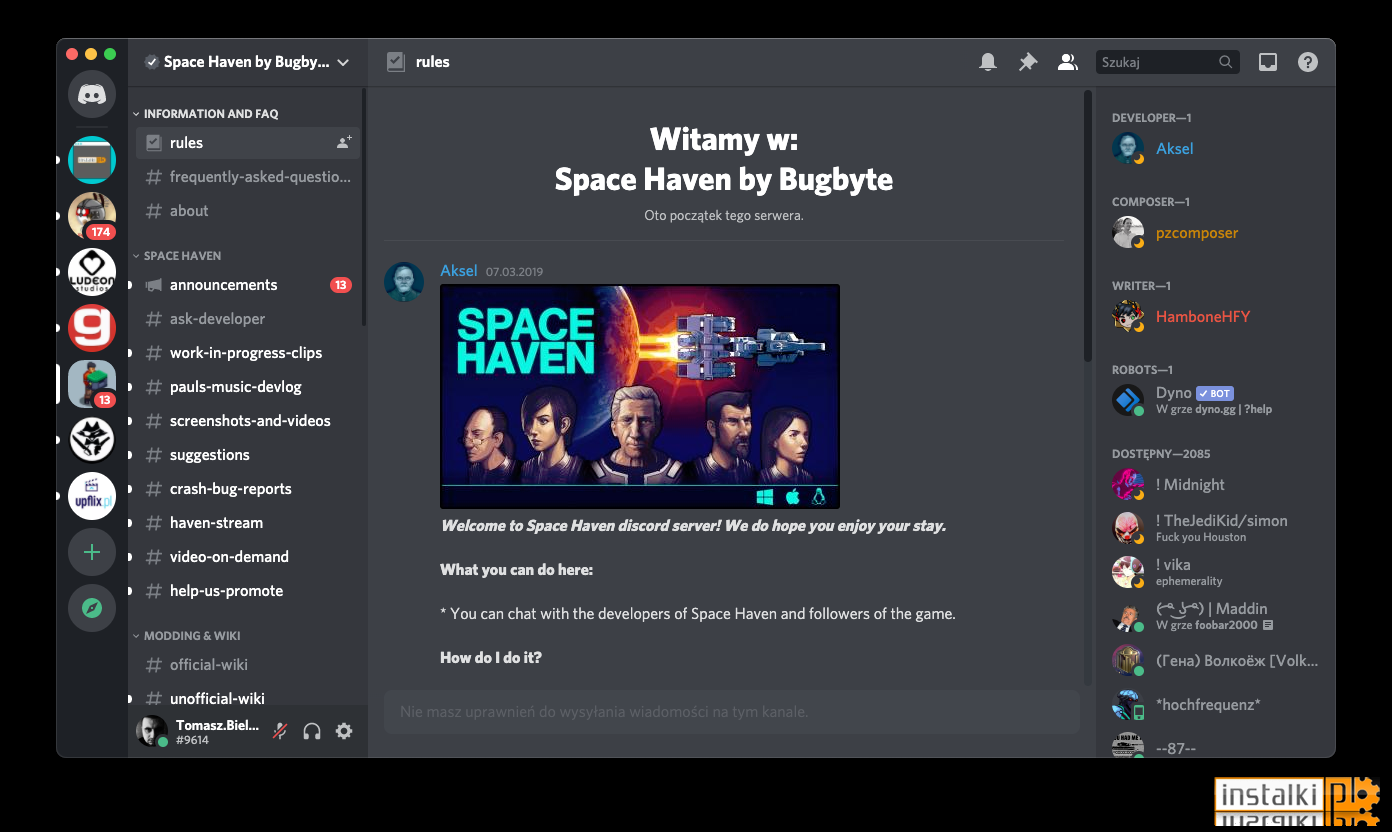Select the rules channel
Image resolution: width=1392 pixels, height=832 pixels.
pyautogui.click(x=248, y=143)
